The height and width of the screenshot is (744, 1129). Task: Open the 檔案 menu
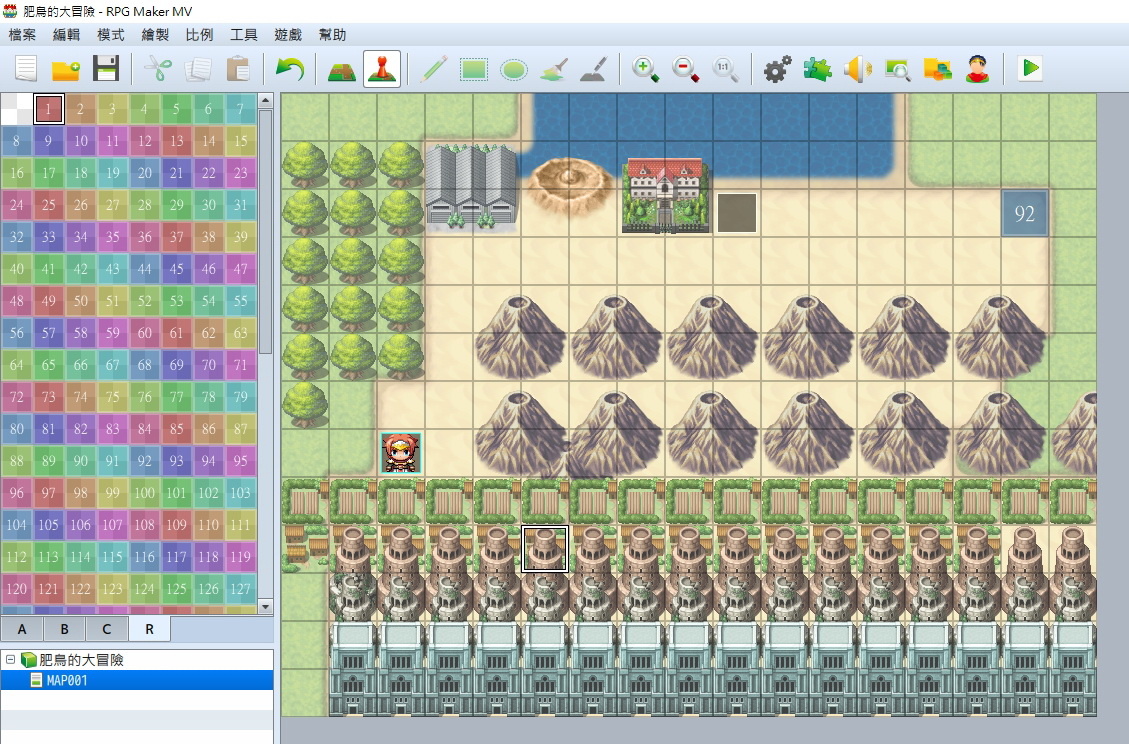tap(22, 35)
